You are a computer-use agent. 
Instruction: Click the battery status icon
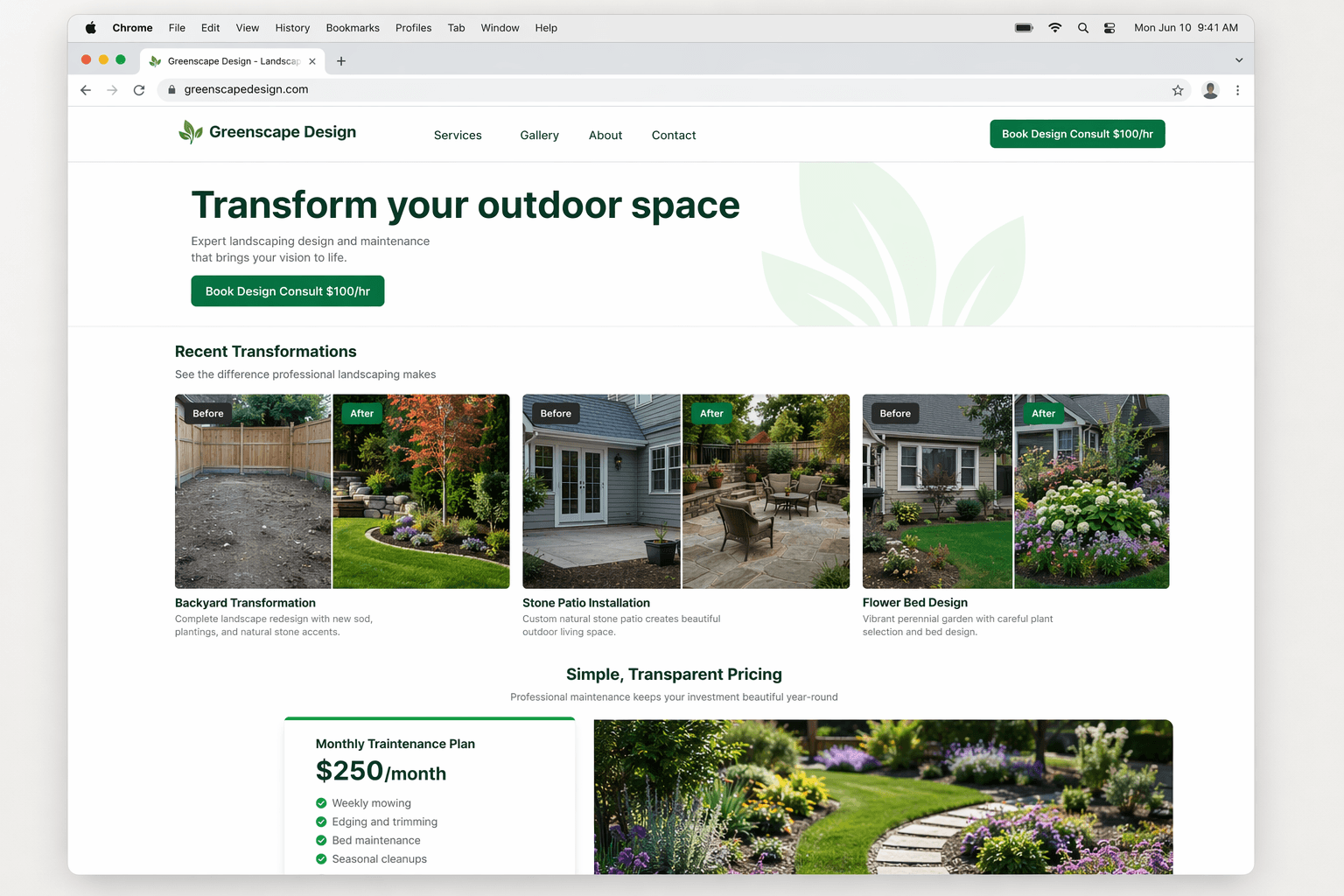click(x=1024, y=28)
